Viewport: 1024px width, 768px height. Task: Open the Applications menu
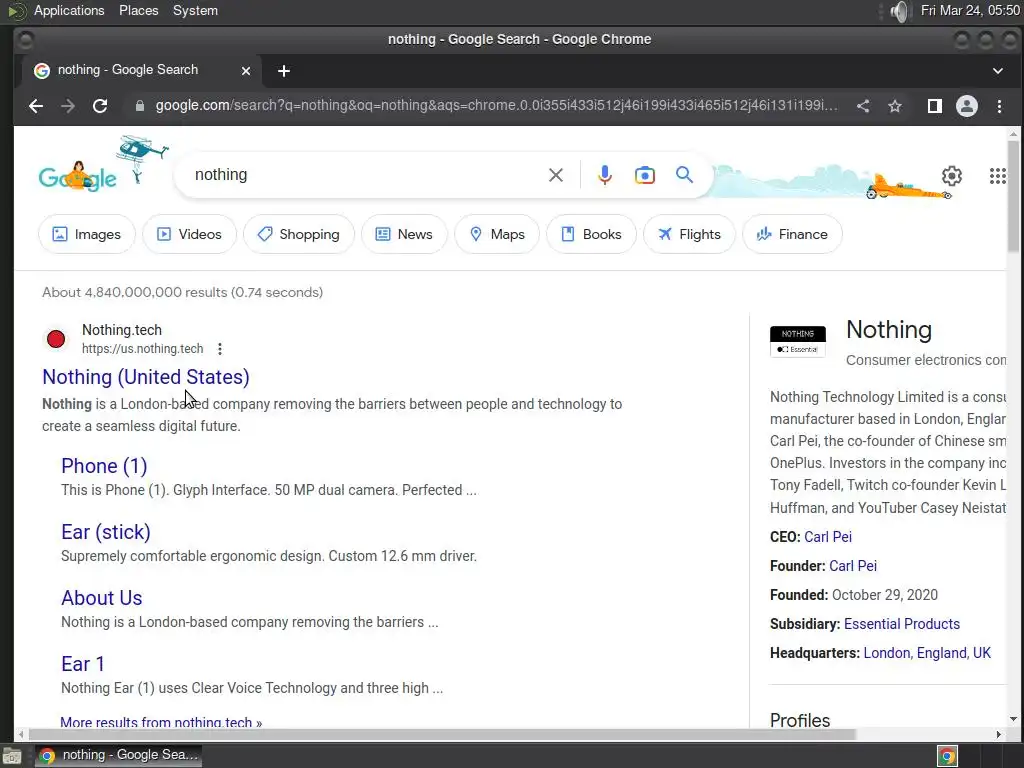click(x=69, y=10)
